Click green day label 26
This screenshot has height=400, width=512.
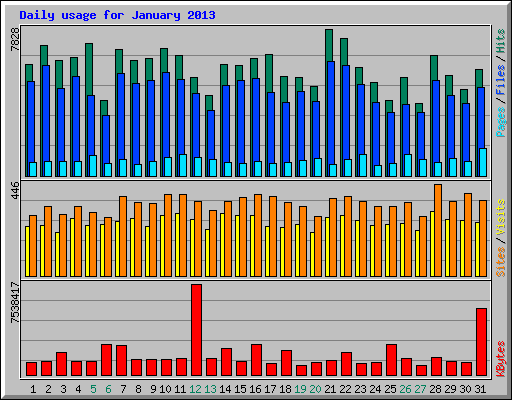point(405,389)
